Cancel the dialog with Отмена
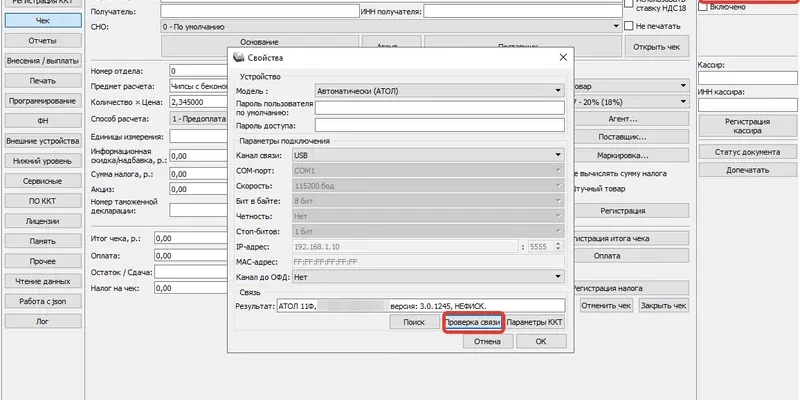This screenshot has width=800, height=400. [x=487, y=341]
